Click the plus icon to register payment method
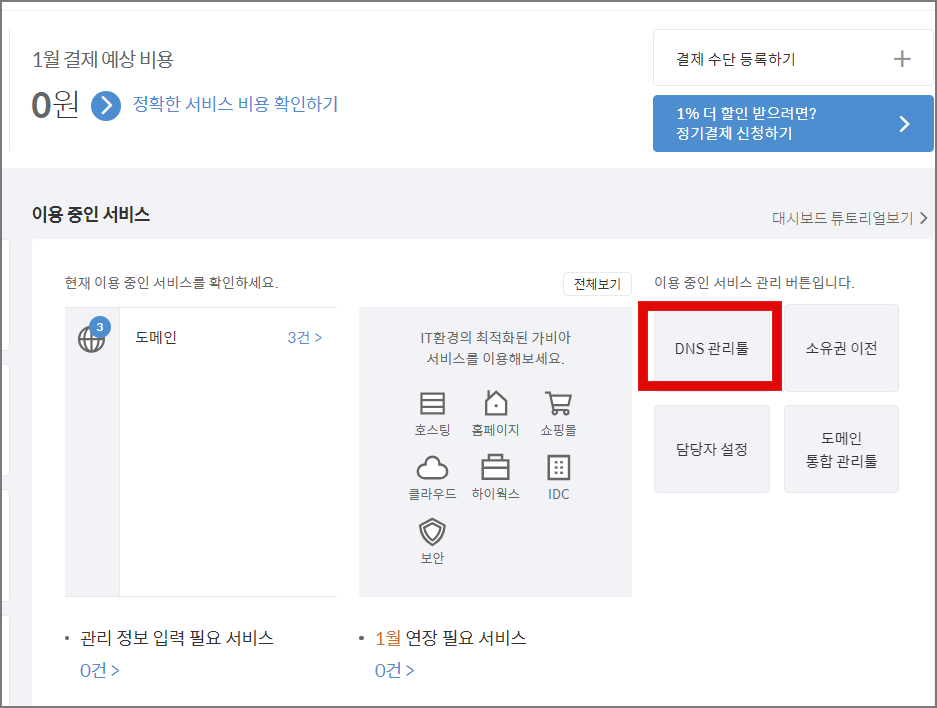This screenshot has height=708, width=937. coord(903,57)
